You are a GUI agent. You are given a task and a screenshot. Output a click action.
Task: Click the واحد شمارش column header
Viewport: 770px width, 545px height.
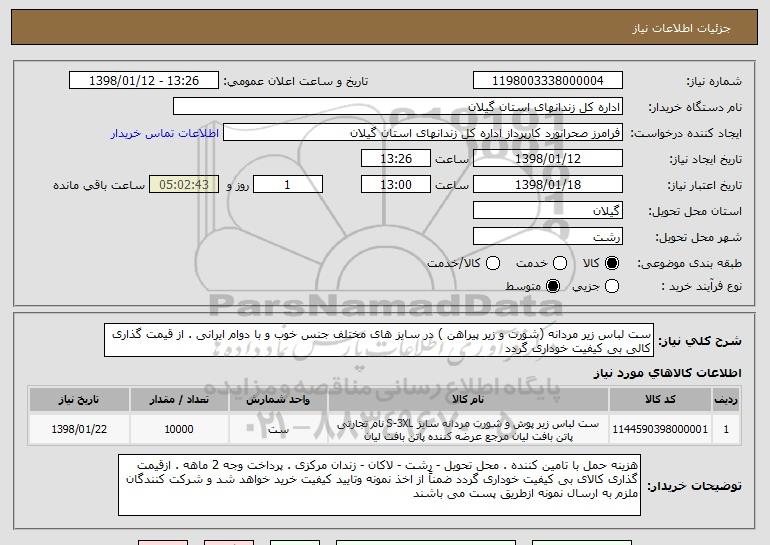278,400
